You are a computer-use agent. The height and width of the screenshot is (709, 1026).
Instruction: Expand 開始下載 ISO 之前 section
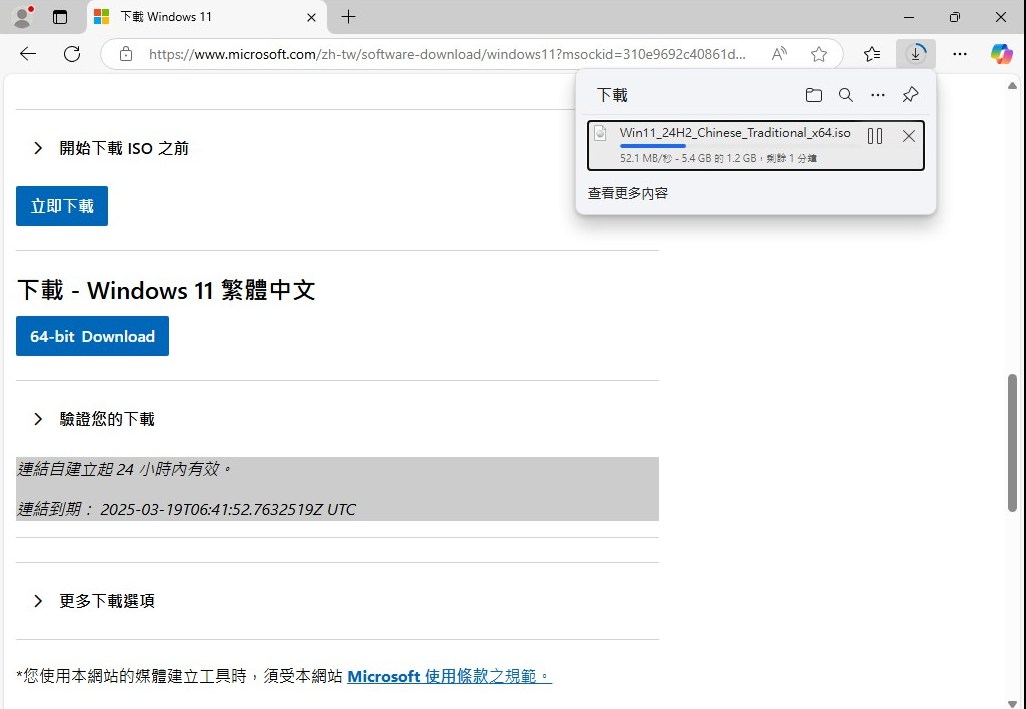(x=111, y=148)
